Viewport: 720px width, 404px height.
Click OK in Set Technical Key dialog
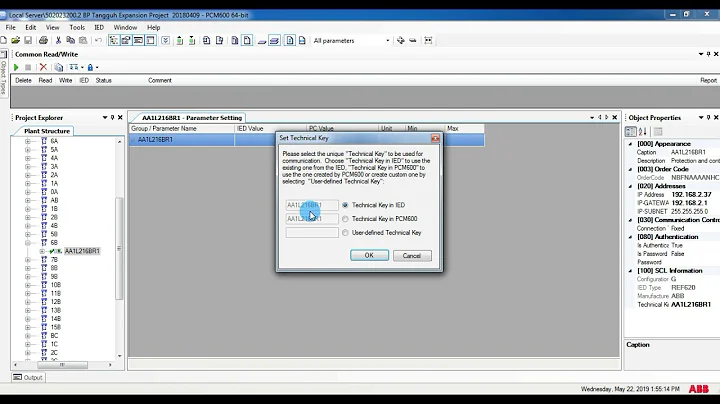[x=369, y=255]
